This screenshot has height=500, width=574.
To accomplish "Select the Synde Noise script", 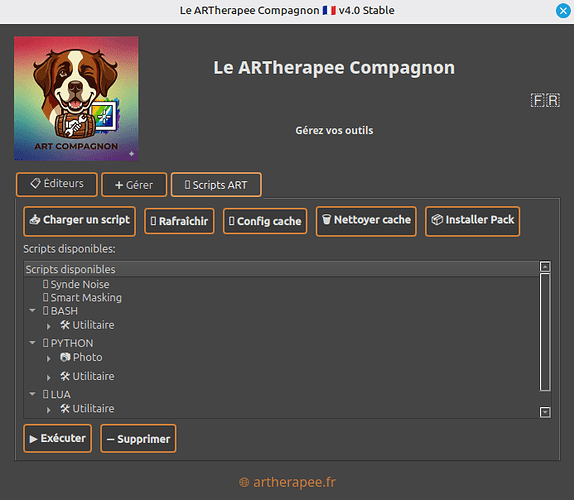I will coord(76,284).
